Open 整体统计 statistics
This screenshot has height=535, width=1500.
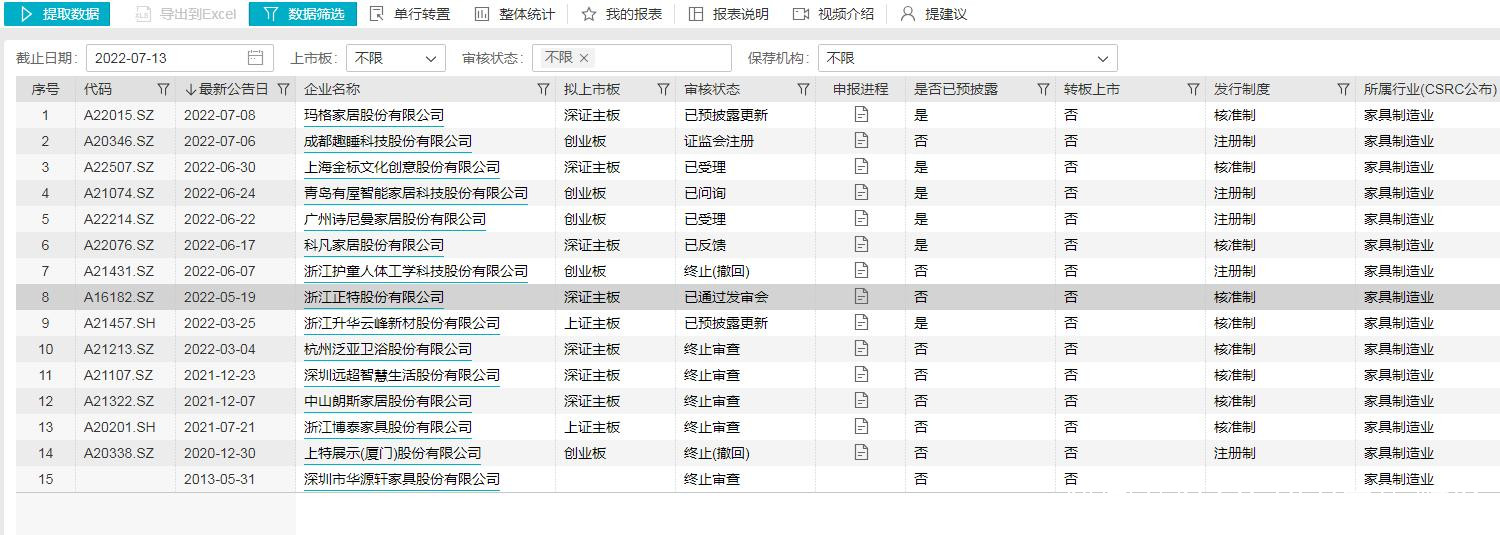[x=514, y=14]
